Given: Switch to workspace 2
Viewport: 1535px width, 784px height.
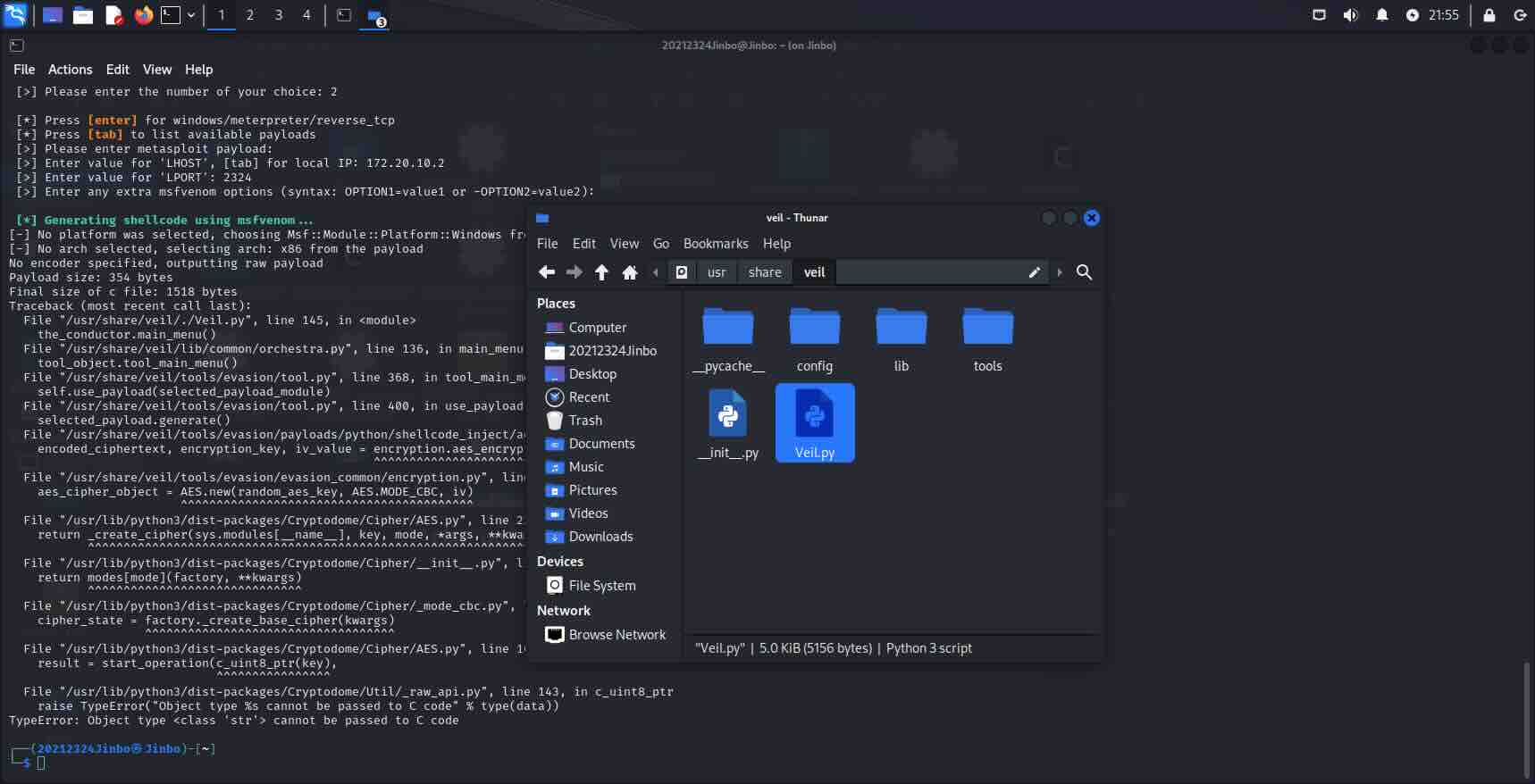Looking at the screenshot, I should click(250, 15).
